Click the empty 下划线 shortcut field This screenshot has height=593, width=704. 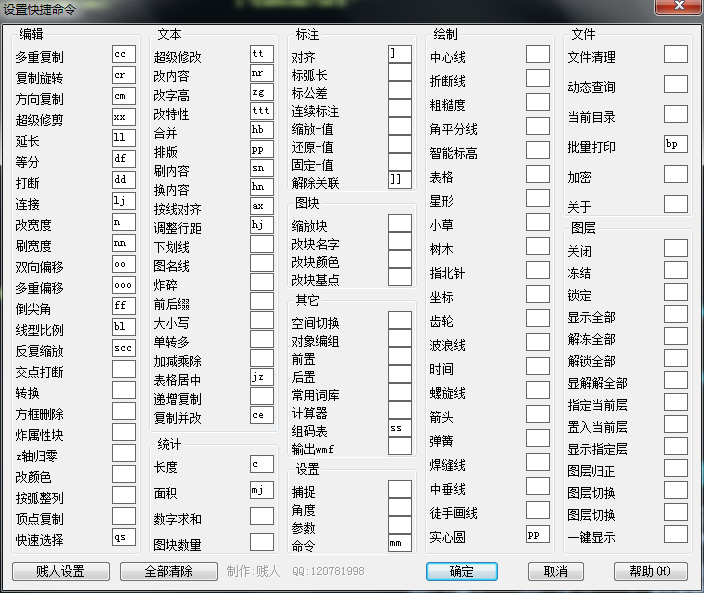pos(262,244)
